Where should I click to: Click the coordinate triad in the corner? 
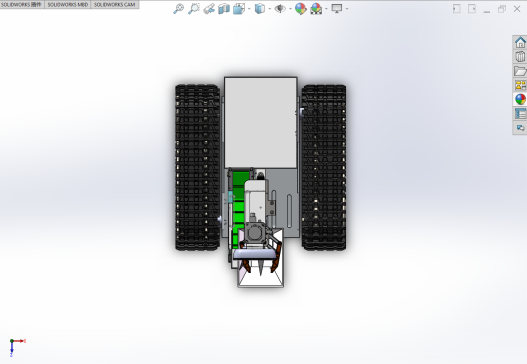click(17, 348)
